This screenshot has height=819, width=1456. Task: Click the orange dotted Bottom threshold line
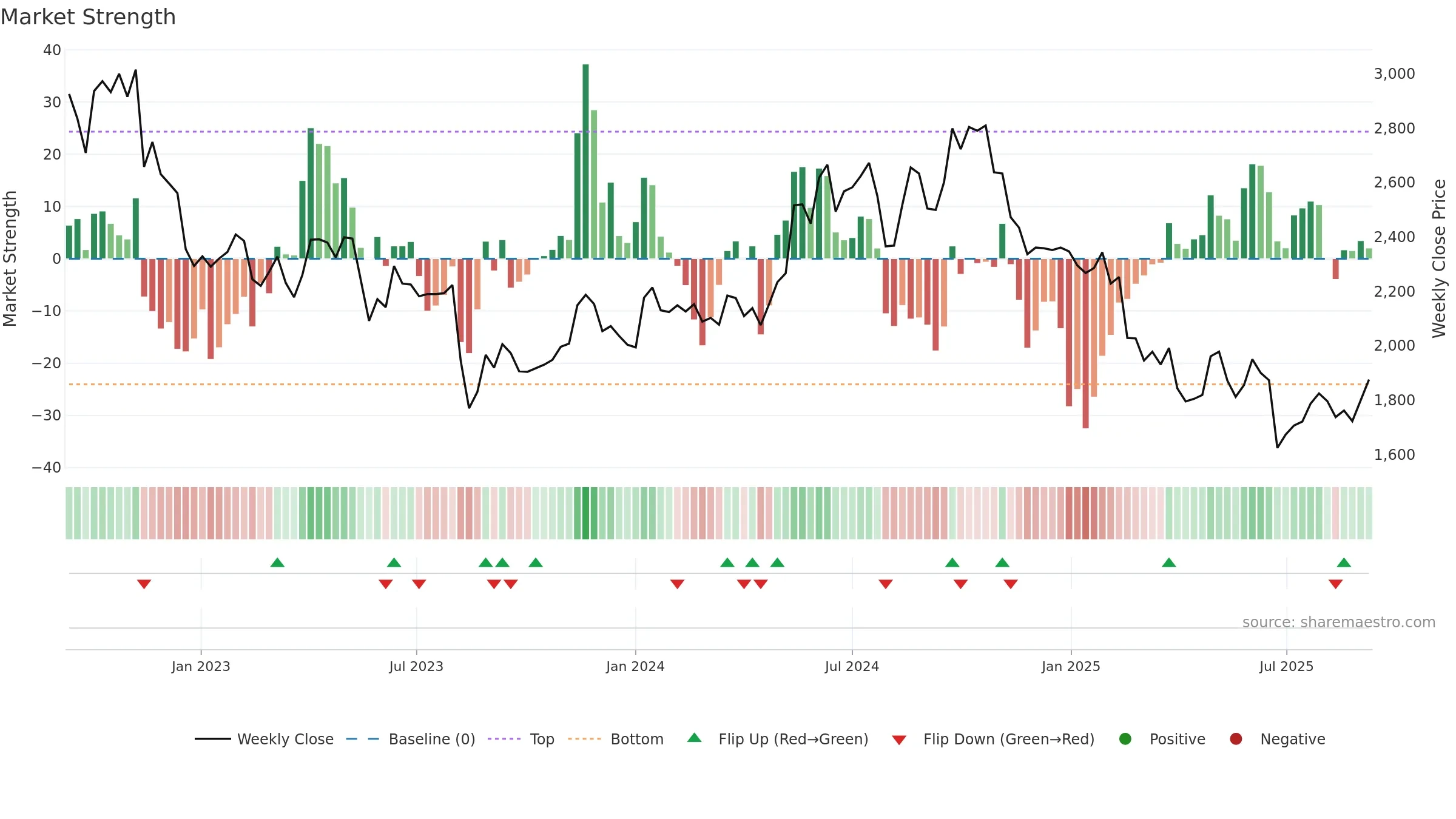click(x=719, y=384)
